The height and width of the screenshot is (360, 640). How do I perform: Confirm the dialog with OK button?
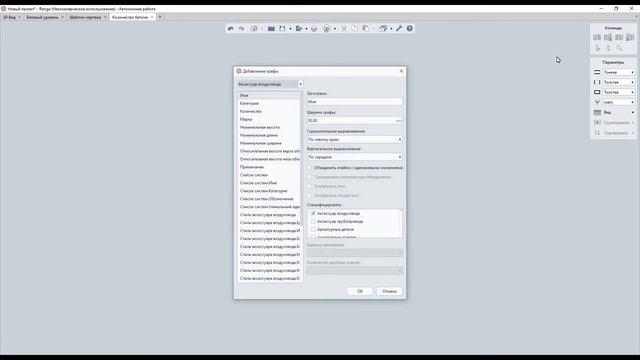[360, 291]
